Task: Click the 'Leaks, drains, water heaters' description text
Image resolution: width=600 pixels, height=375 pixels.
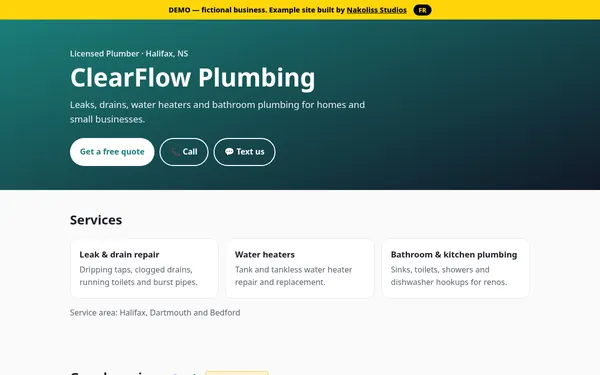Action: 217,112
